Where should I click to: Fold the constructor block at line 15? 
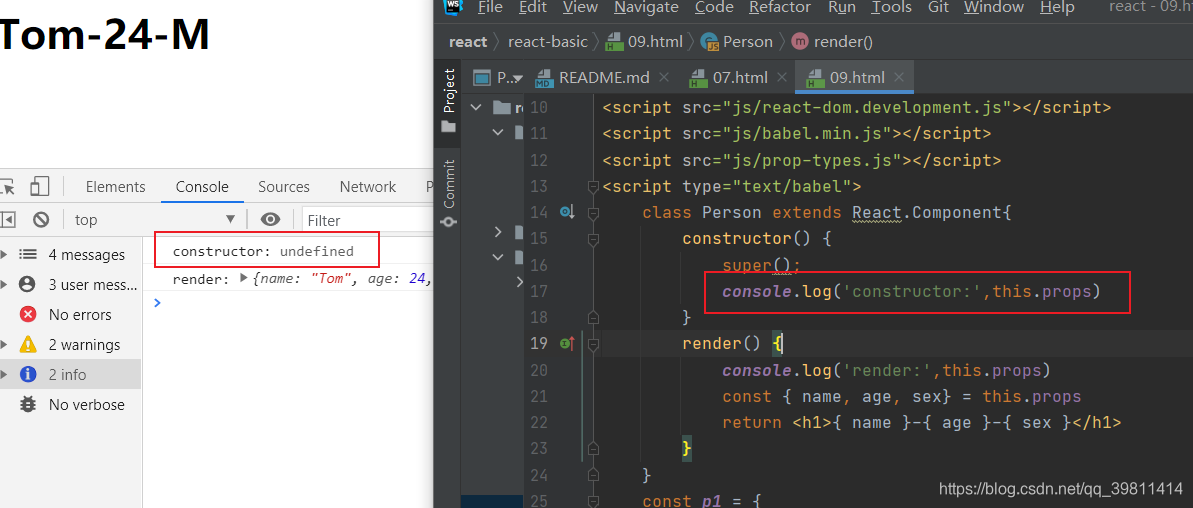click(593, 239)
